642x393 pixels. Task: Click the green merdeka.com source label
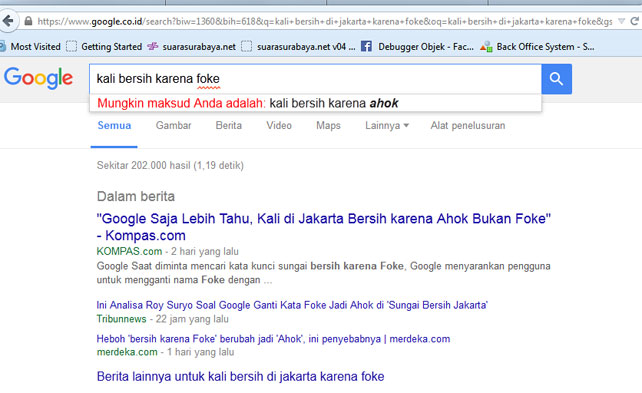point(127,352)
